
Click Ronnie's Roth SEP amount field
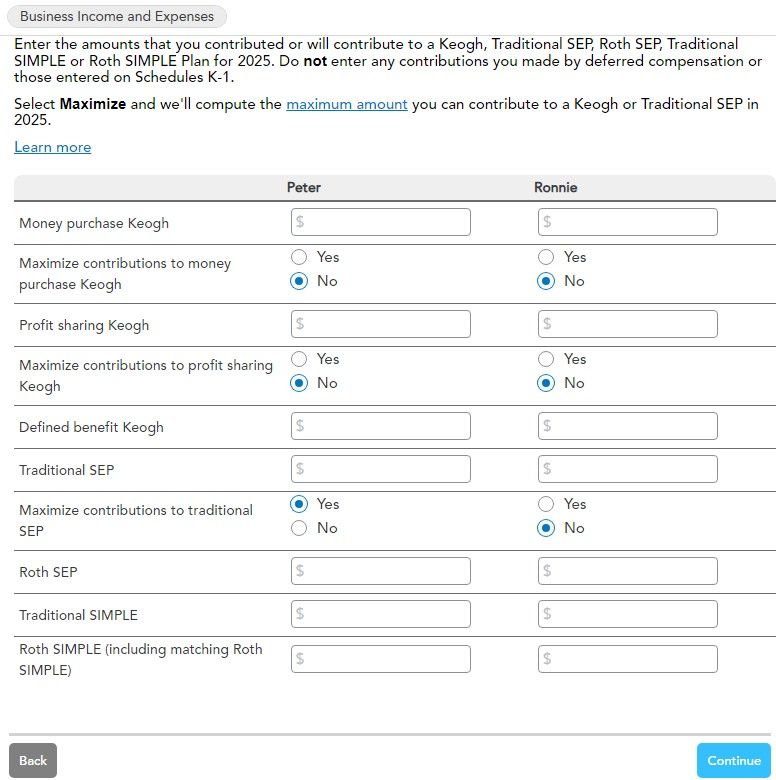pos(627,571)
